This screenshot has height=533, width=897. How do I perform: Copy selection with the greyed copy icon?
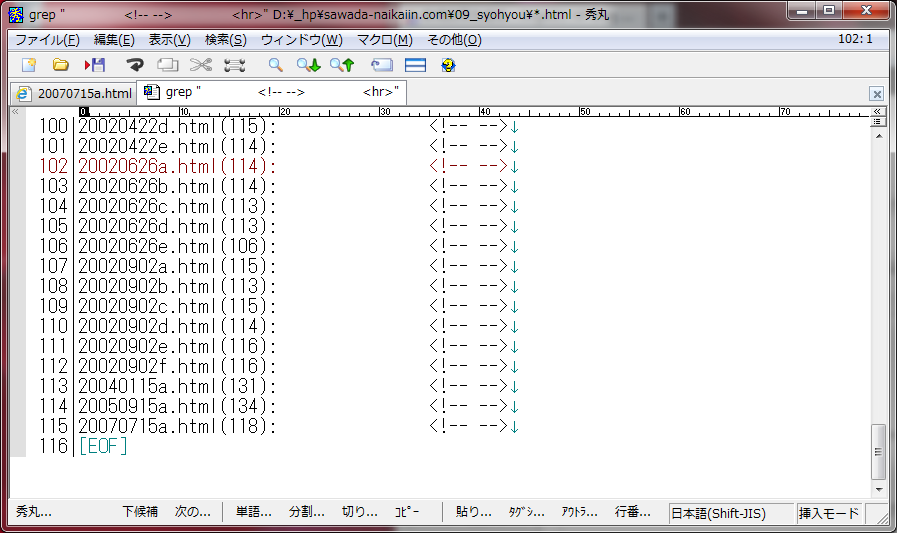coord(168,65)
